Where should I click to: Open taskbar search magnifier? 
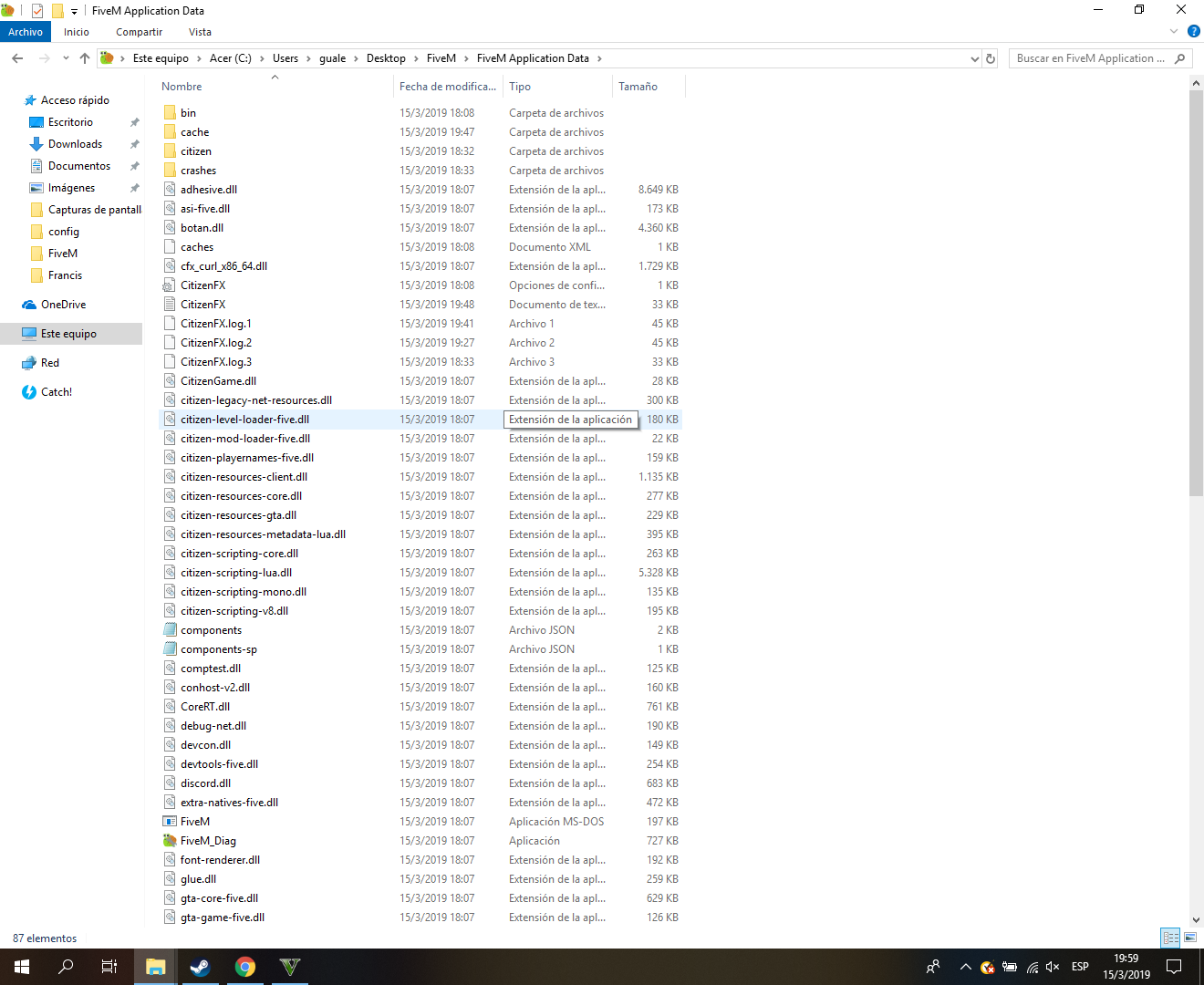pyautogui.click(x=66, y=967)
